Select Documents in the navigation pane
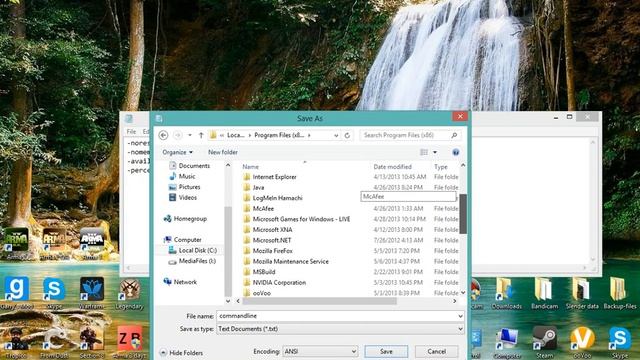Image resolution: width=640 pixels, height=360 pixels. (x=194, y=166)
